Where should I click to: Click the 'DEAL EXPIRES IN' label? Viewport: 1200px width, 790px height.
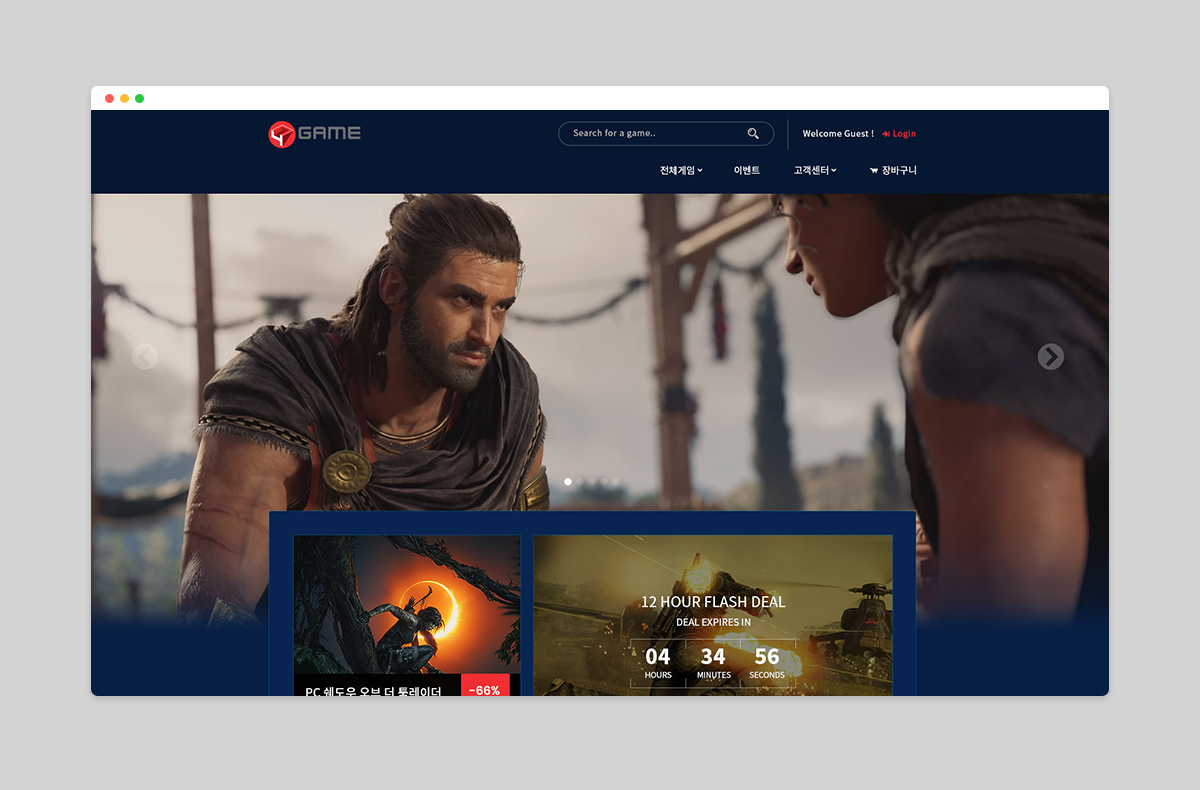(713, 622)
